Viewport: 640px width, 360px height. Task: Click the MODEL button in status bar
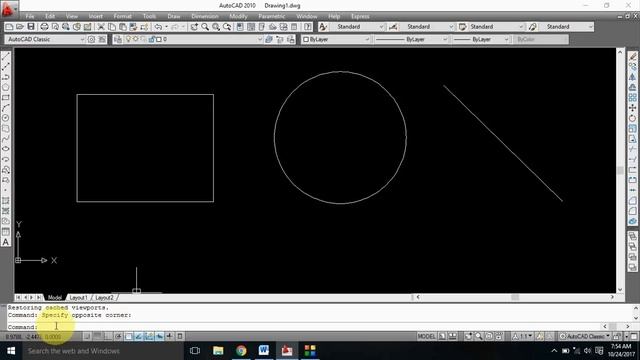(426, 336)
